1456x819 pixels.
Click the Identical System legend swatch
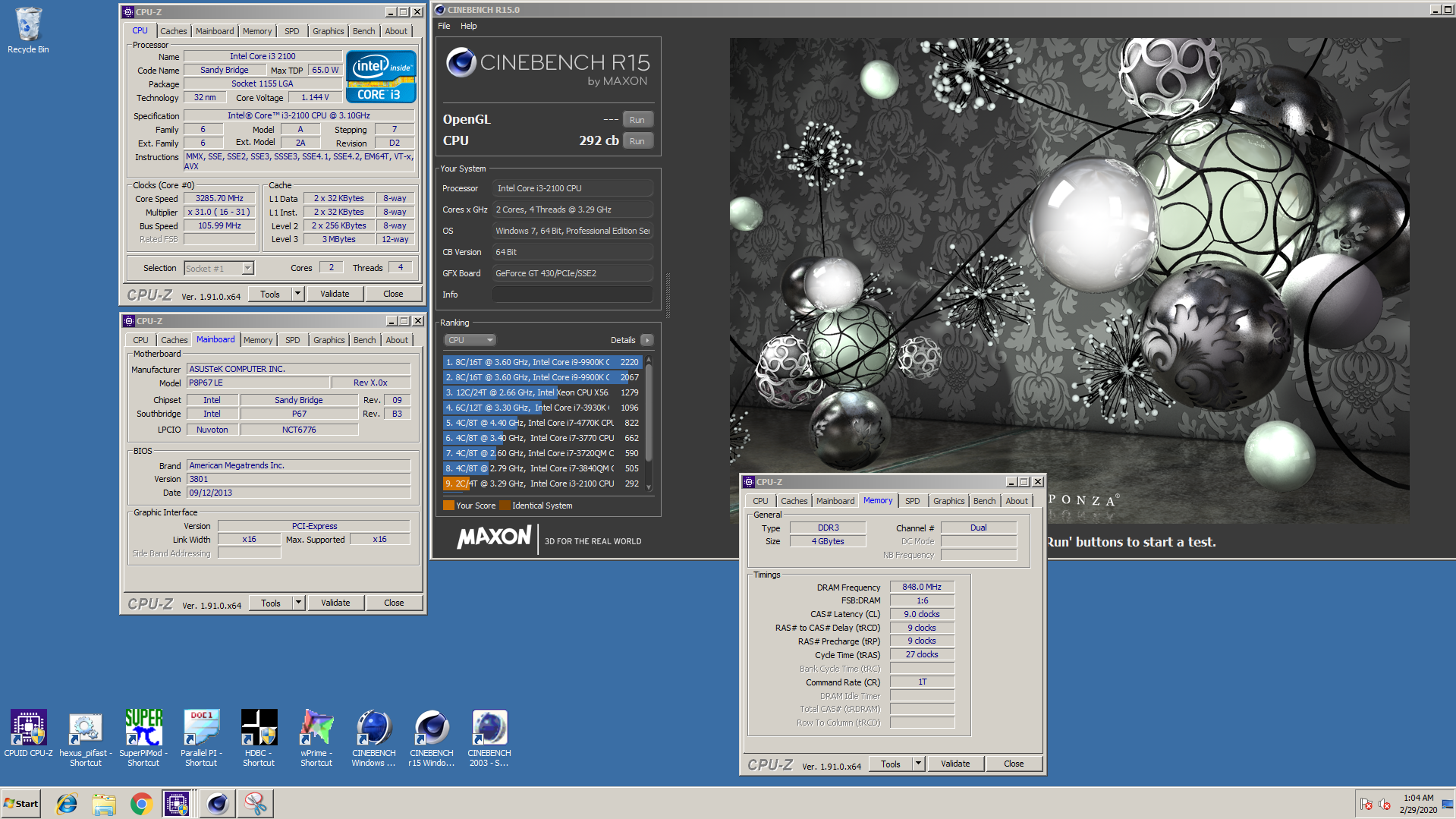pos(505,506)
